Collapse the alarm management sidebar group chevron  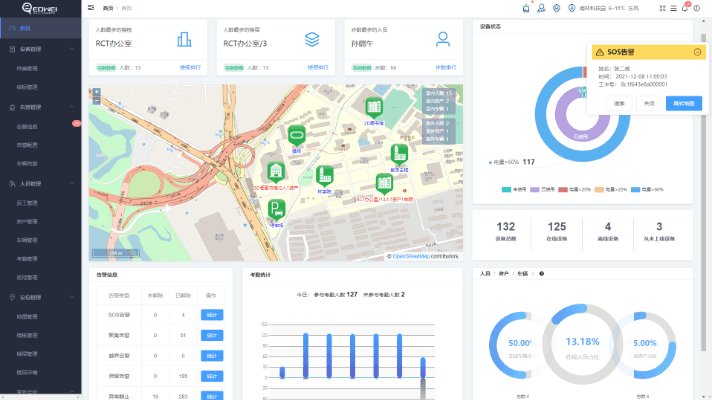72,107
